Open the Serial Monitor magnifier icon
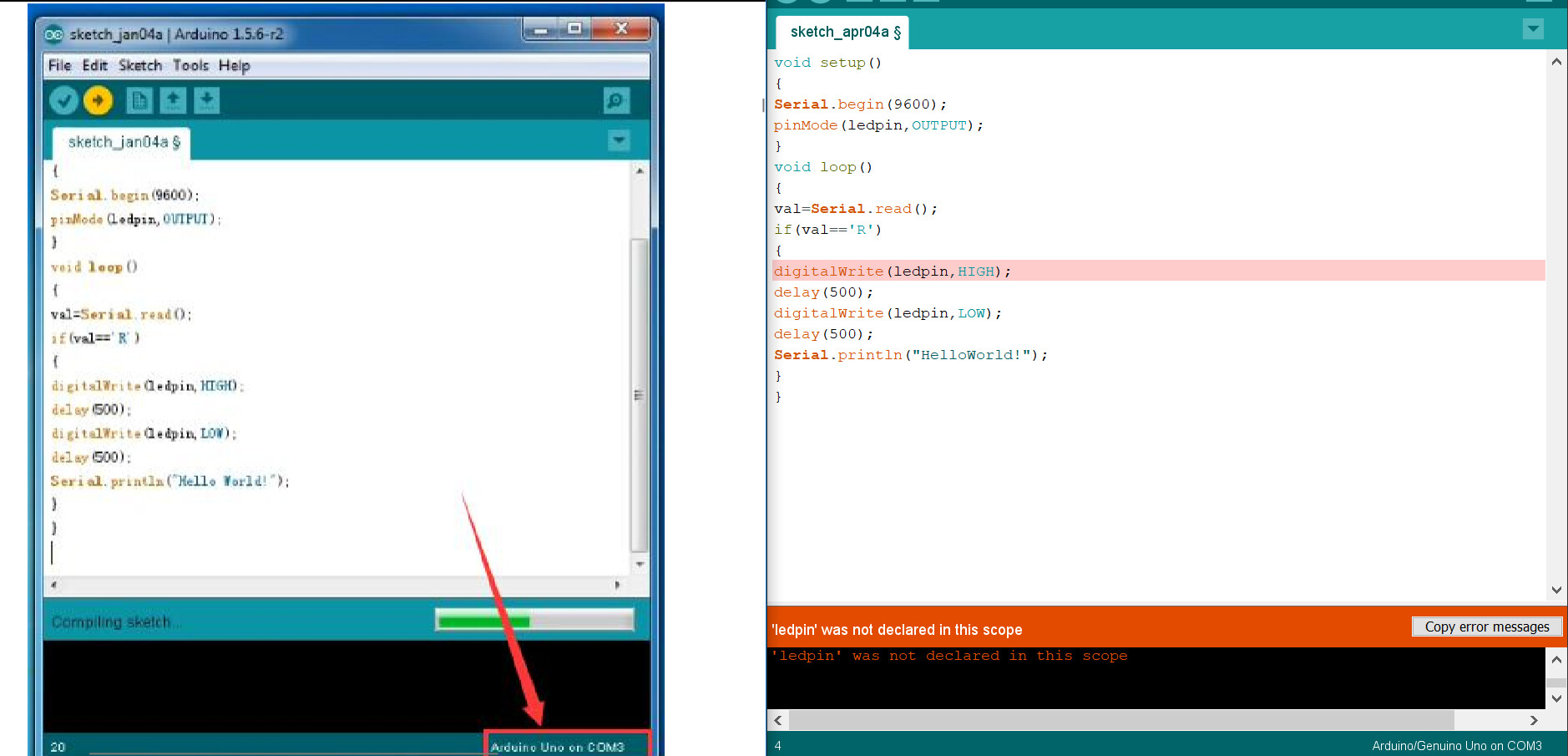 coord(616,100)
